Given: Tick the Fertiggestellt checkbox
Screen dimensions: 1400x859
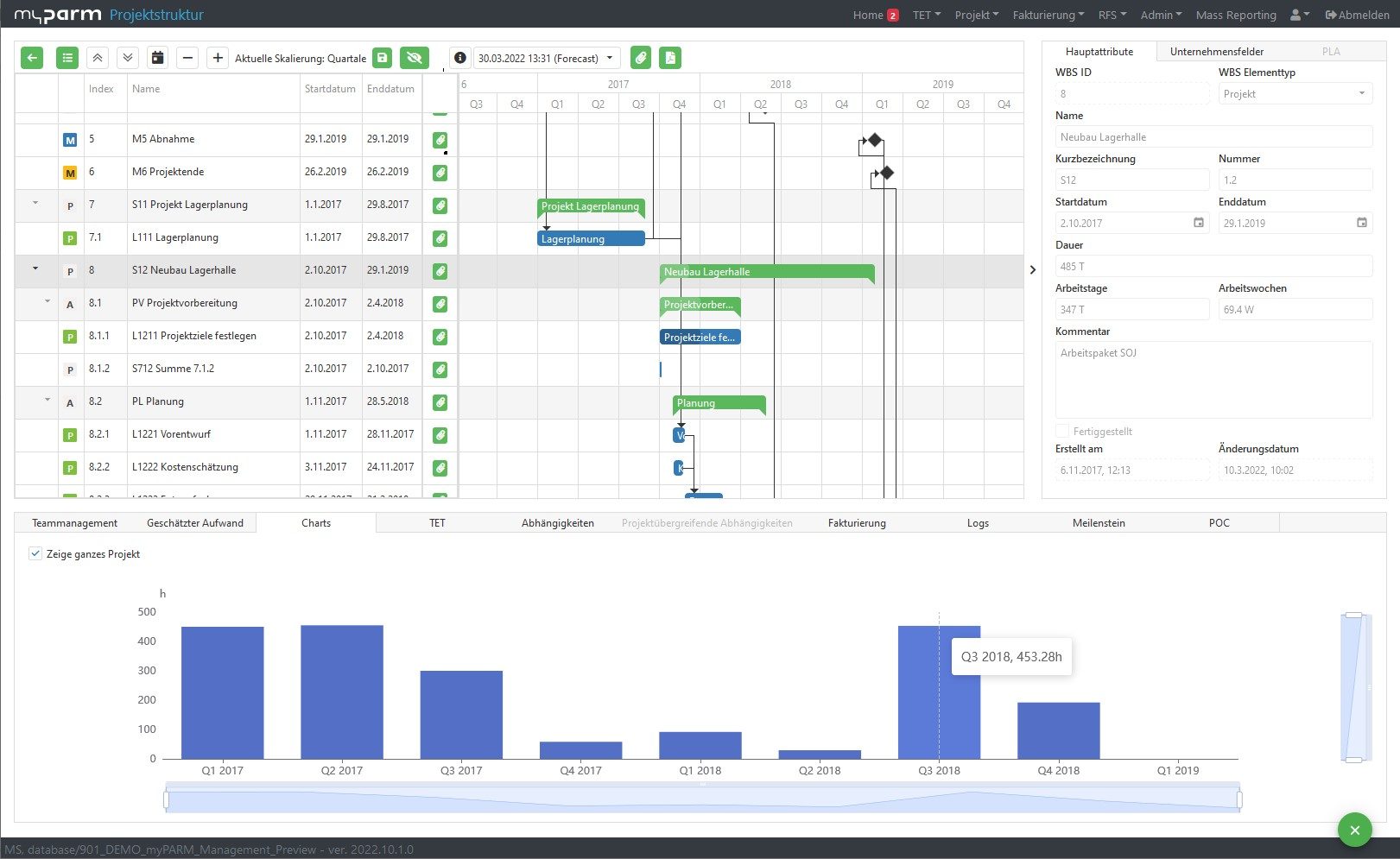Looking at the screenshot, I should tap(1061, 431).
